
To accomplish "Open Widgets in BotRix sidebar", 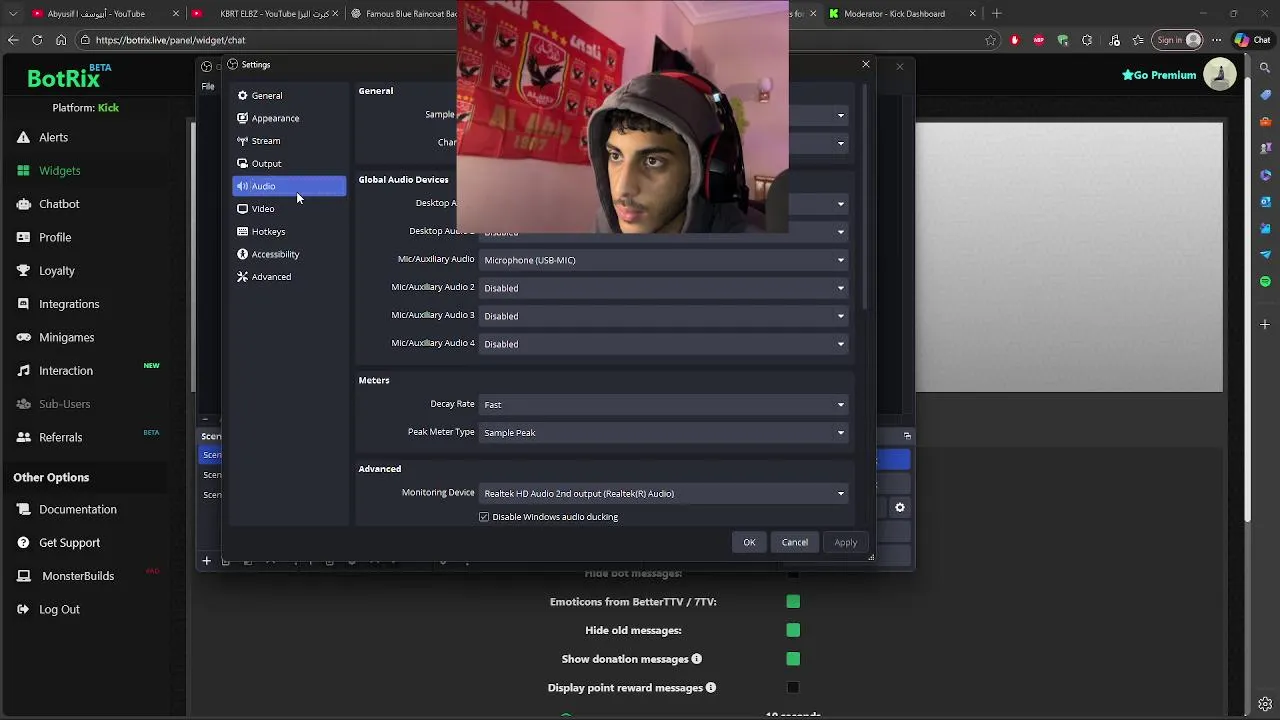I will coord(59,171).
